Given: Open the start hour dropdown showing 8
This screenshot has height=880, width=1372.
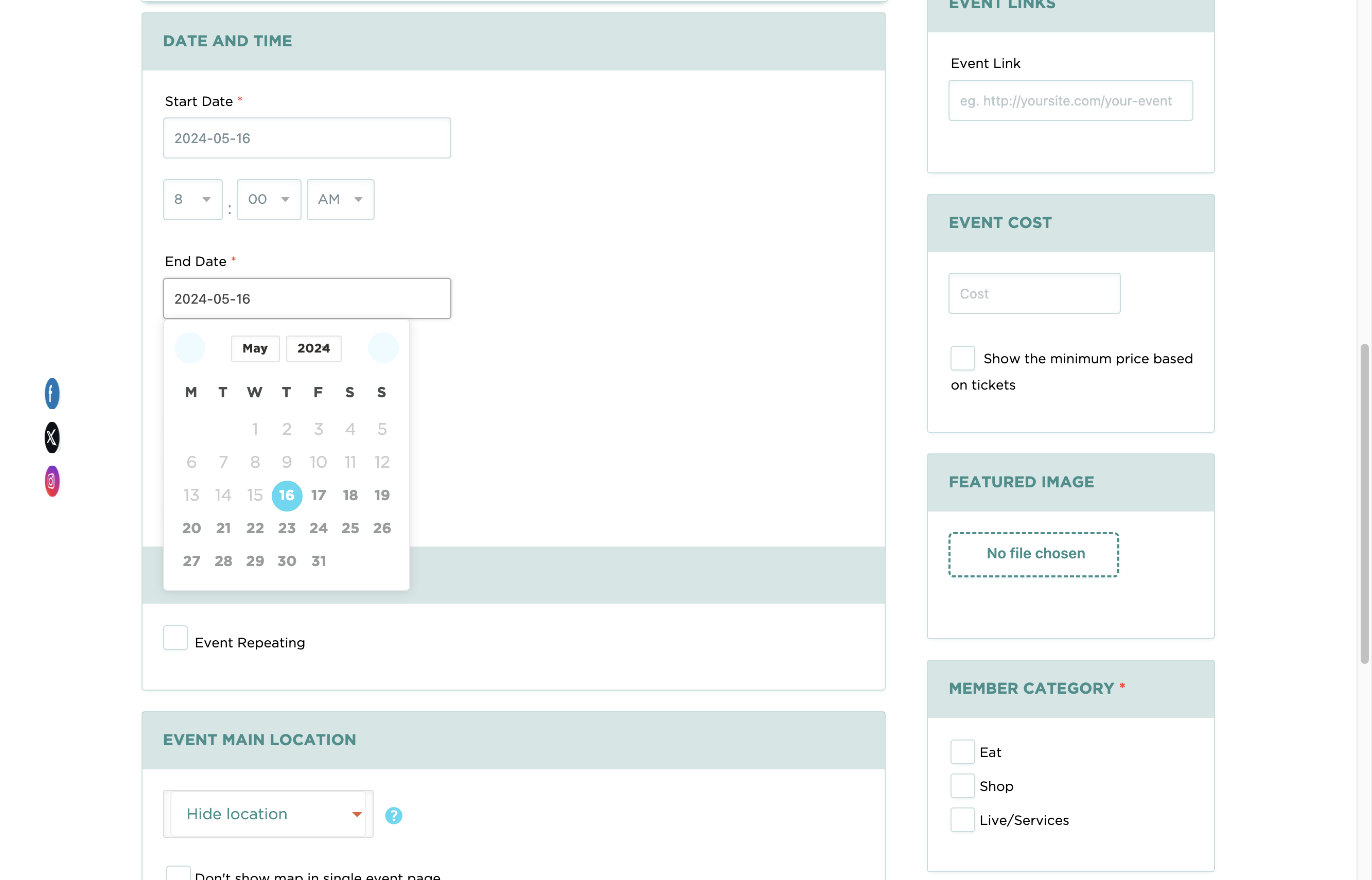Looking at the screenshot, I should (193, 200).
